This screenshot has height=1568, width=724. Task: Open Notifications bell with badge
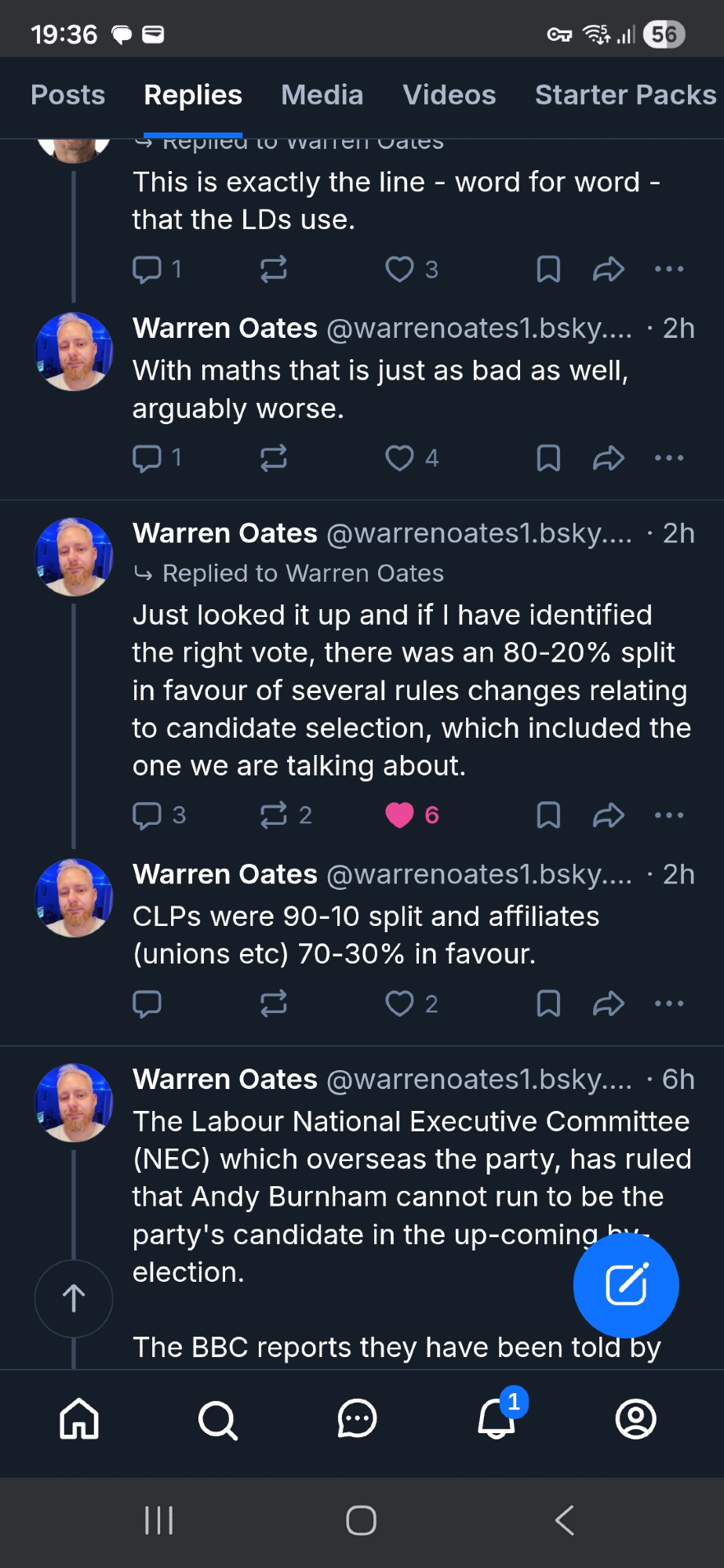(x=497, y=1419)
